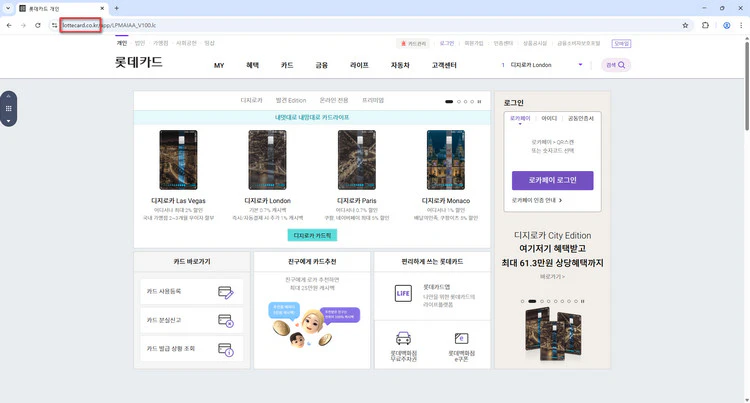
Task: Expand the 디지로카 London ranking dropdown arrow
Action: coord(580,65)
